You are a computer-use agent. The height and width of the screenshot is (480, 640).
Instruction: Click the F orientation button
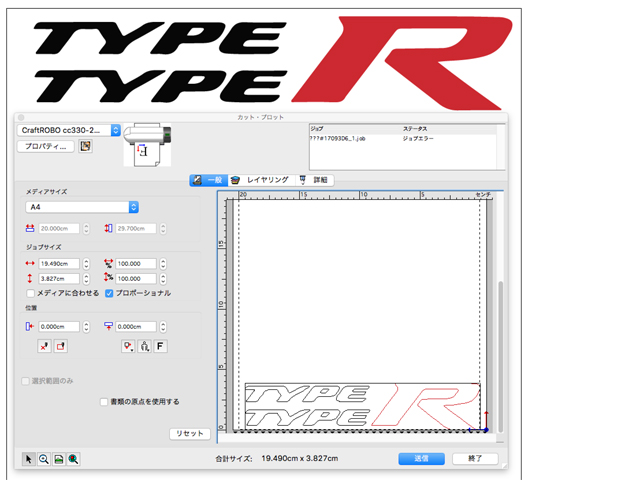[x=160, y=346]
